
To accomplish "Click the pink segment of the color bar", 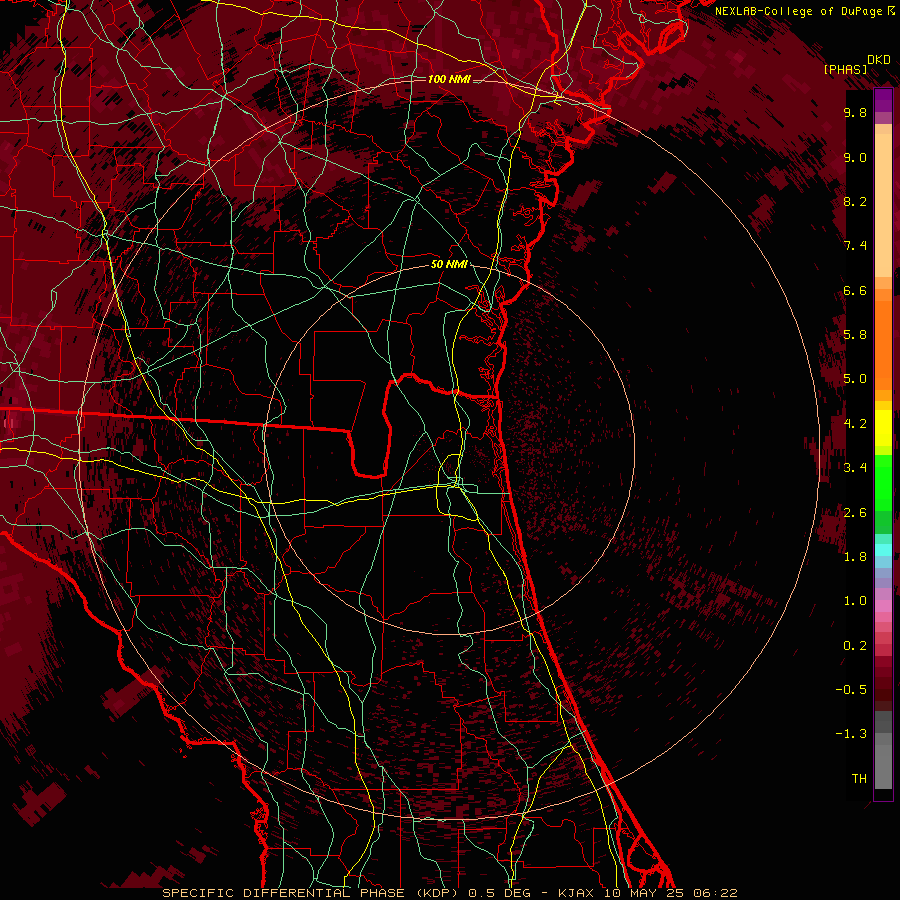I will [x=883, y=606].
